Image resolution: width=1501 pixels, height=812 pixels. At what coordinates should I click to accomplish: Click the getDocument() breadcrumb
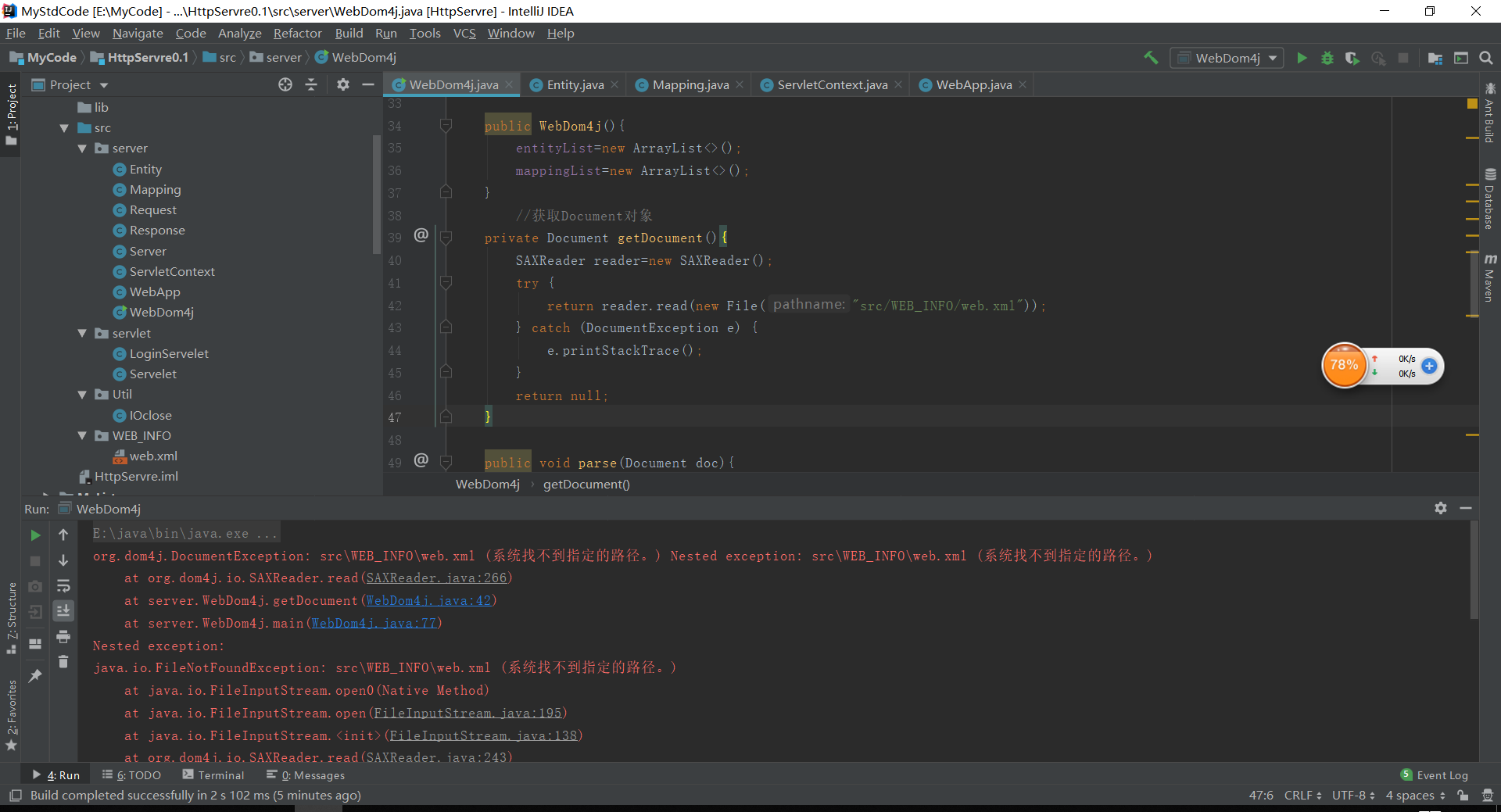(x=586, y=484)
